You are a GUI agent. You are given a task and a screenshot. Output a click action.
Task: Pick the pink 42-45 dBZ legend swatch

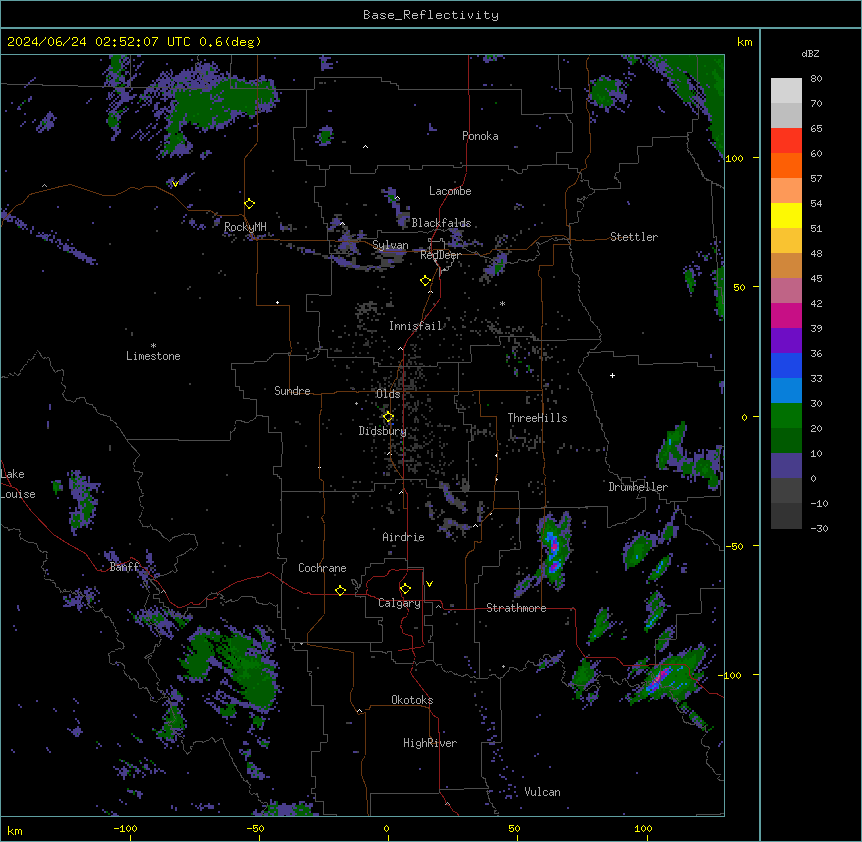[x=786, y=291]
